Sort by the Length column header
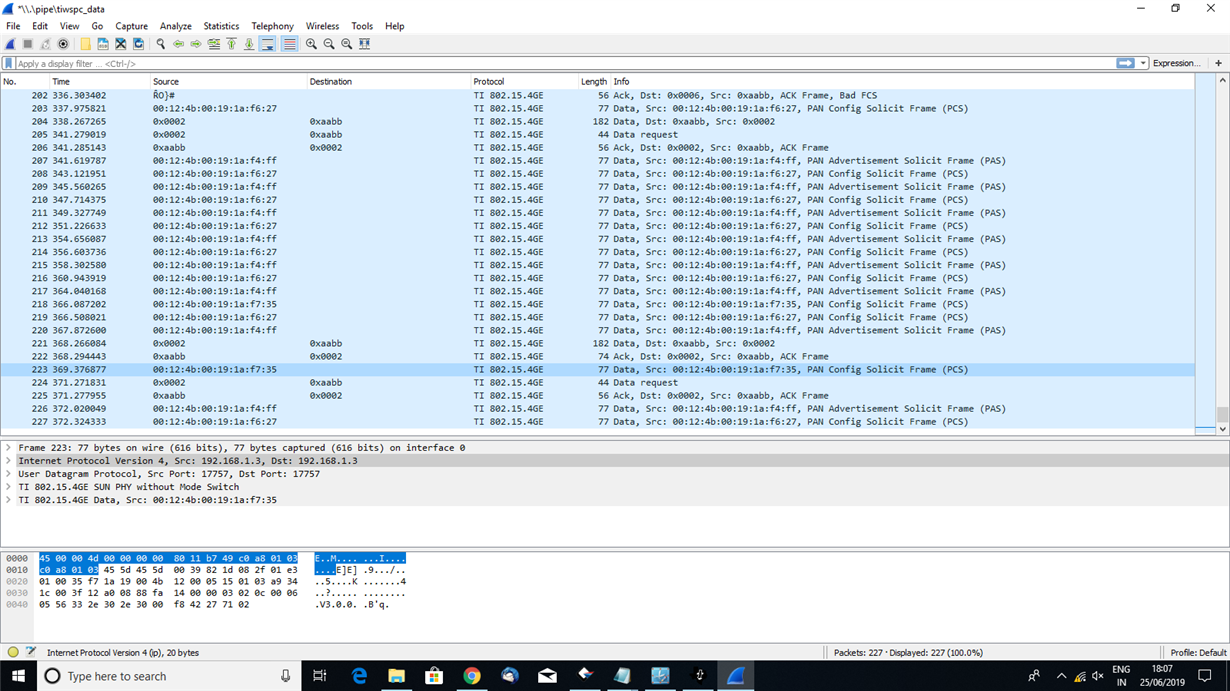This screenshot has height=691, width=1230. pyautogui.click(x=594, y=81)
